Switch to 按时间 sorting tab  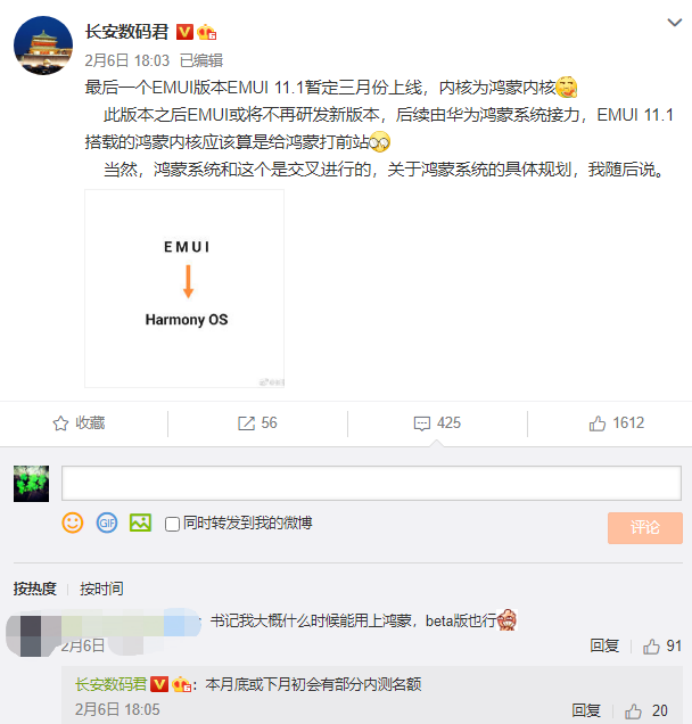[x=102, y=589]
